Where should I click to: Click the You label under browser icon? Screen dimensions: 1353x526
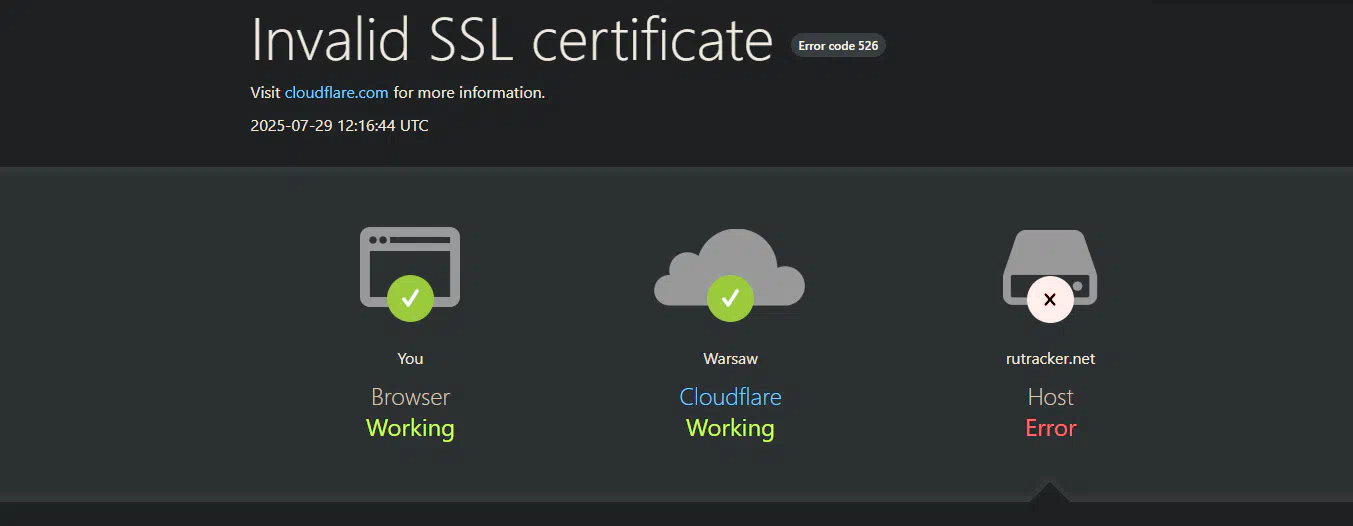(410, 358)
